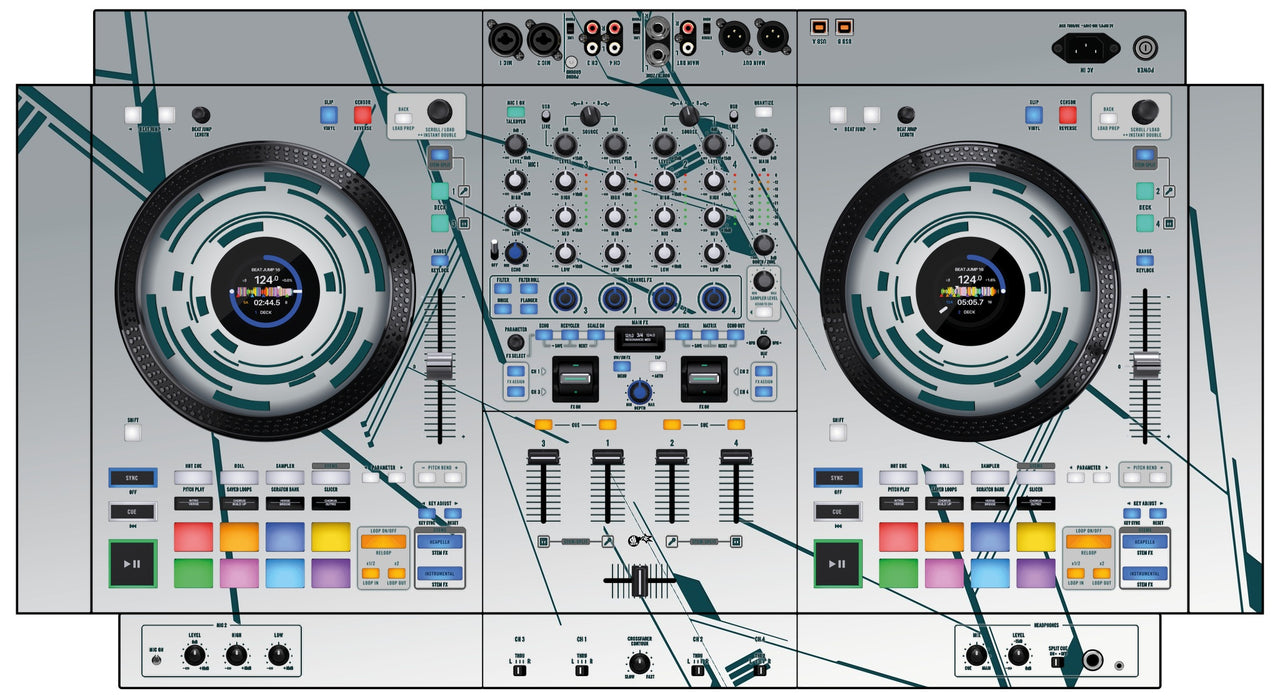Image resolution: width=1280 pixels, height=698 pixels.
Task: Click the left FX ON paddle
Action: (x=576, y=379)
